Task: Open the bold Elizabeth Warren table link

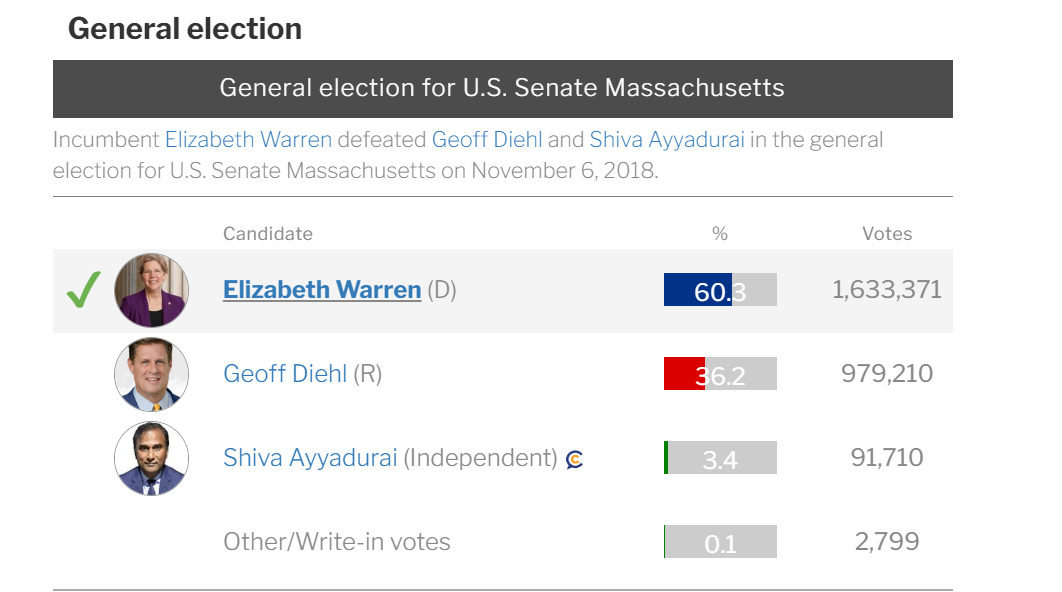Action: pyautogui.click(x=322, y=290)
